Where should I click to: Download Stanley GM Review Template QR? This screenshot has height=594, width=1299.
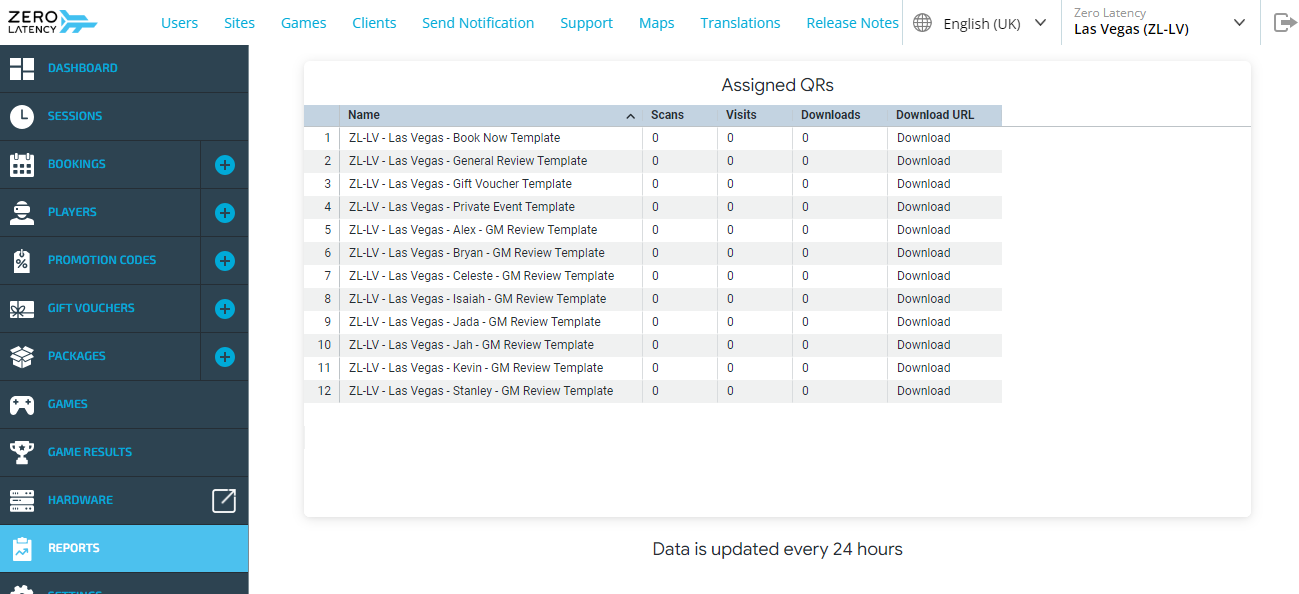tap(923, 391)
